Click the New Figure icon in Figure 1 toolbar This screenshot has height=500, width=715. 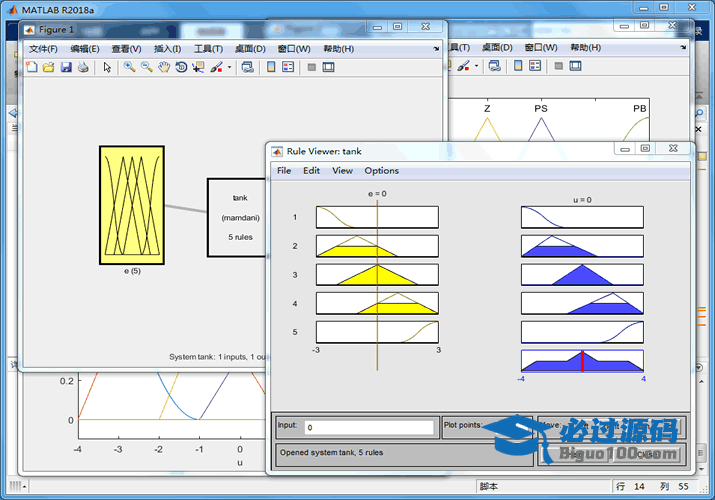[x=31, y=67]
